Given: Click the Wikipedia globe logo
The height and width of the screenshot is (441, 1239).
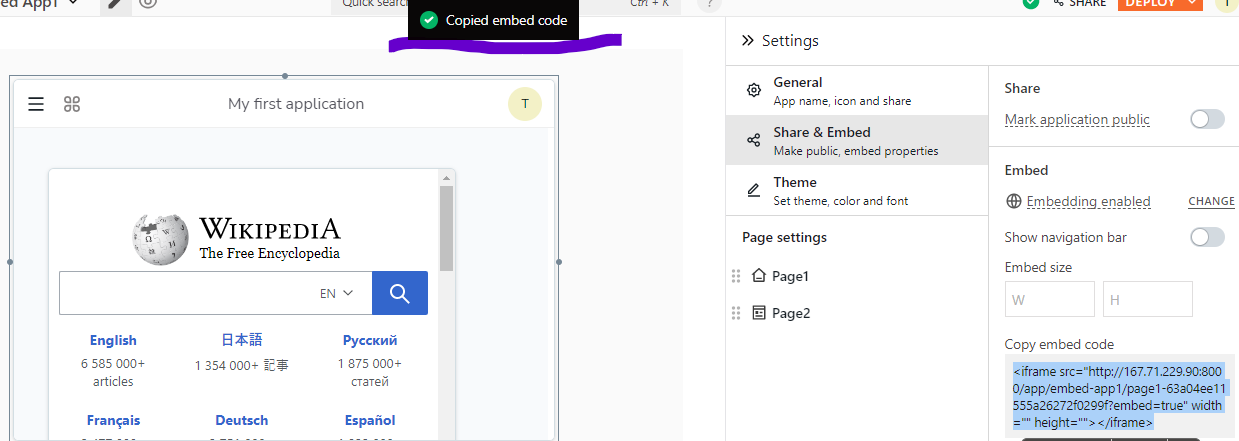Looking at the screenshot, I should pos(161,238).
